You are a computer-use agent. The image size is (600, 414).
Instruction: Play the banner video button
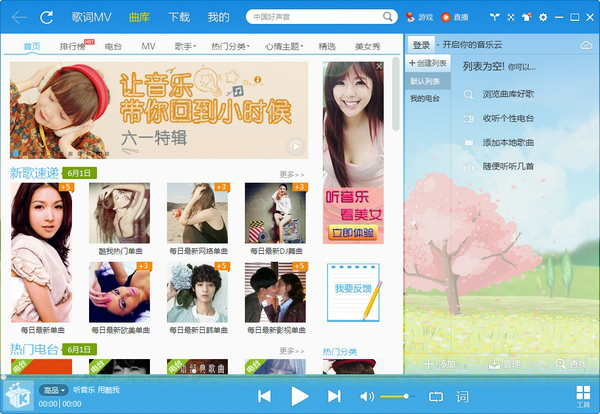click(296, 147)
